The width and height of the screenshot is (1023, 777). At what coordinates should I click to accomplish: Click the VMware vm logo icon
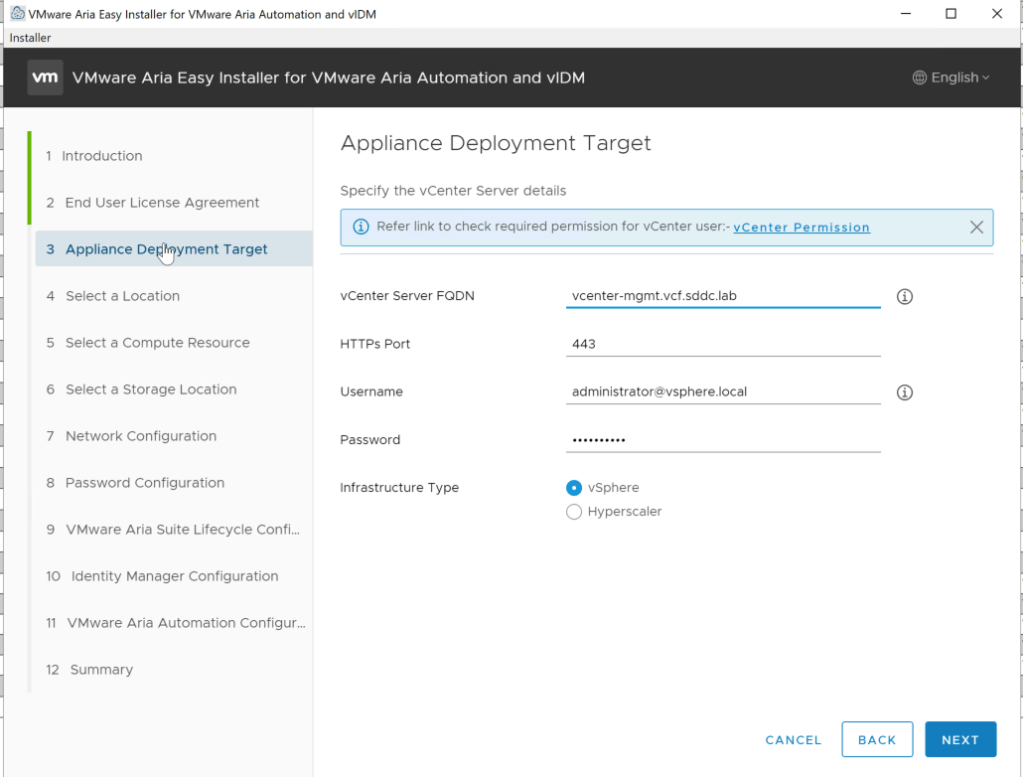coord(45,78)
